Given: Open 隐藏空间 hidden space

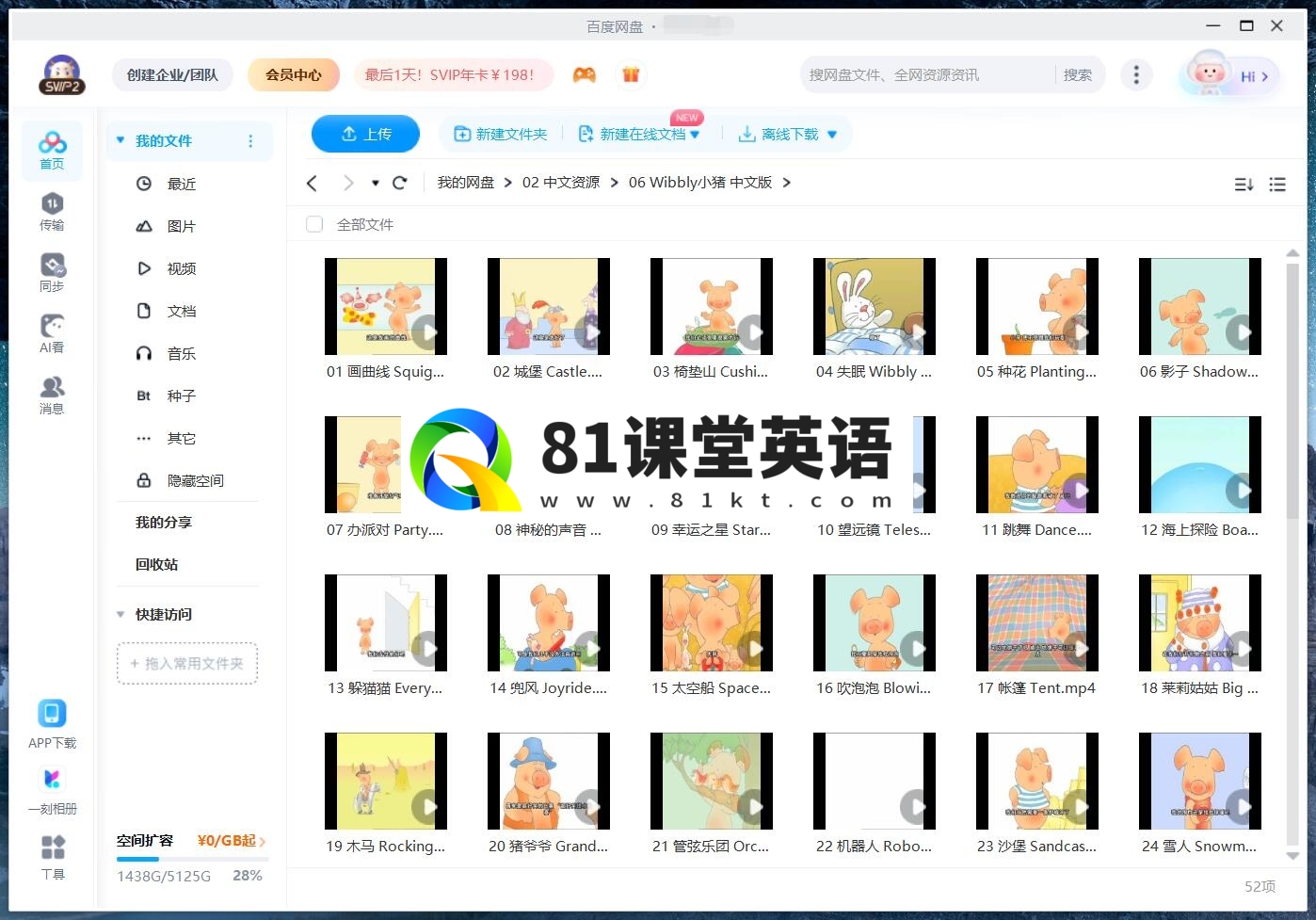Looking at the screenshot, I should click(195, 480).
